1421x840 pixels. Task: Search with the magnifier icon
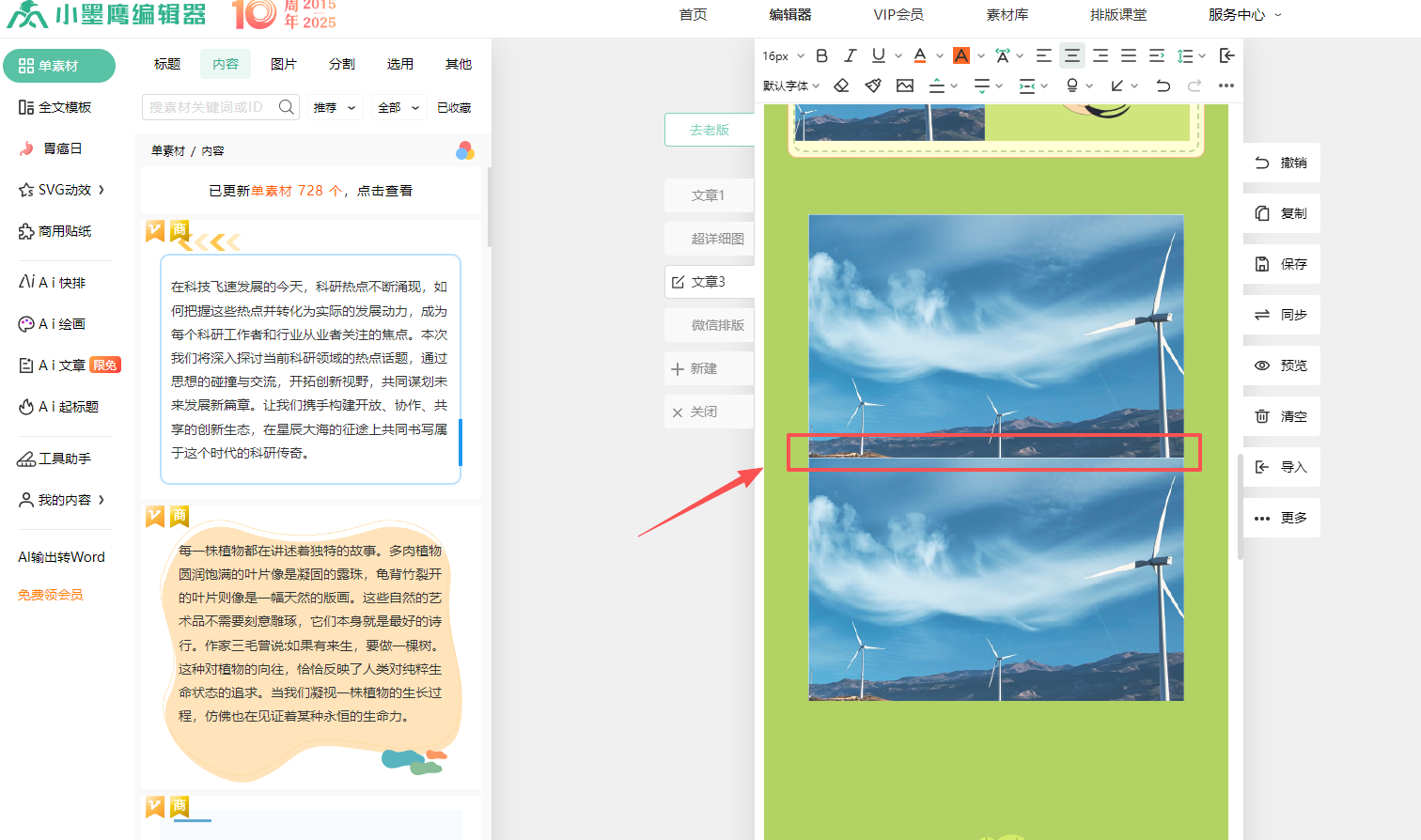coord(287,107)
